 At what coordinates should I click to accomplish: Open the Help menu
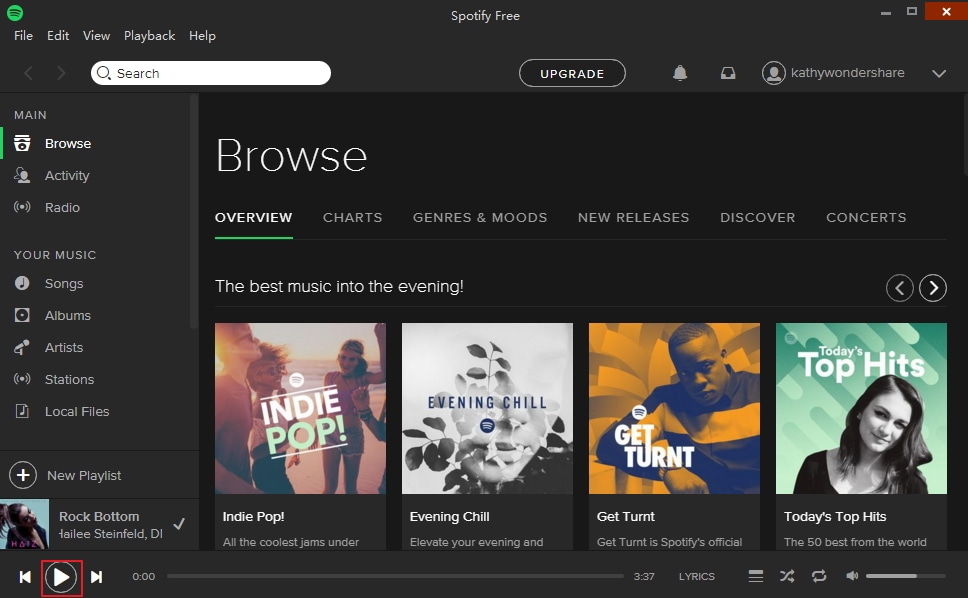point(202,36)
